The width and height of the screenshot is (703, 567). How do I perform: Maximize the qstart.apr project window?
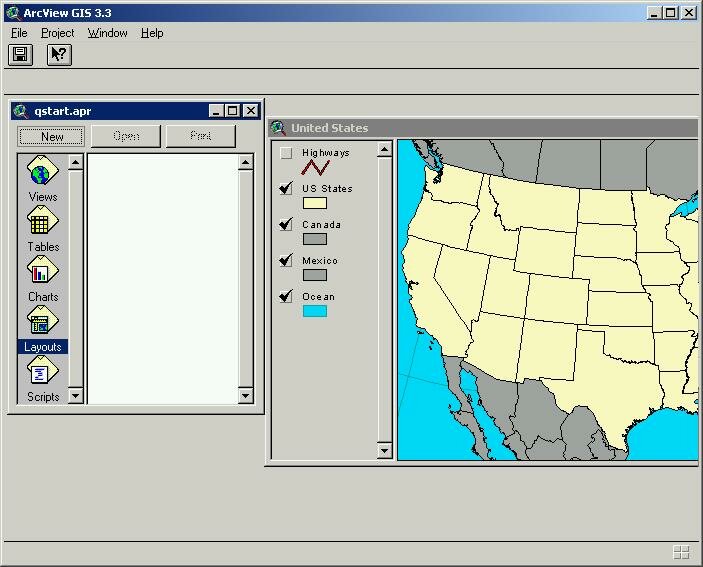pyautogui.click(x=233, y=111)
